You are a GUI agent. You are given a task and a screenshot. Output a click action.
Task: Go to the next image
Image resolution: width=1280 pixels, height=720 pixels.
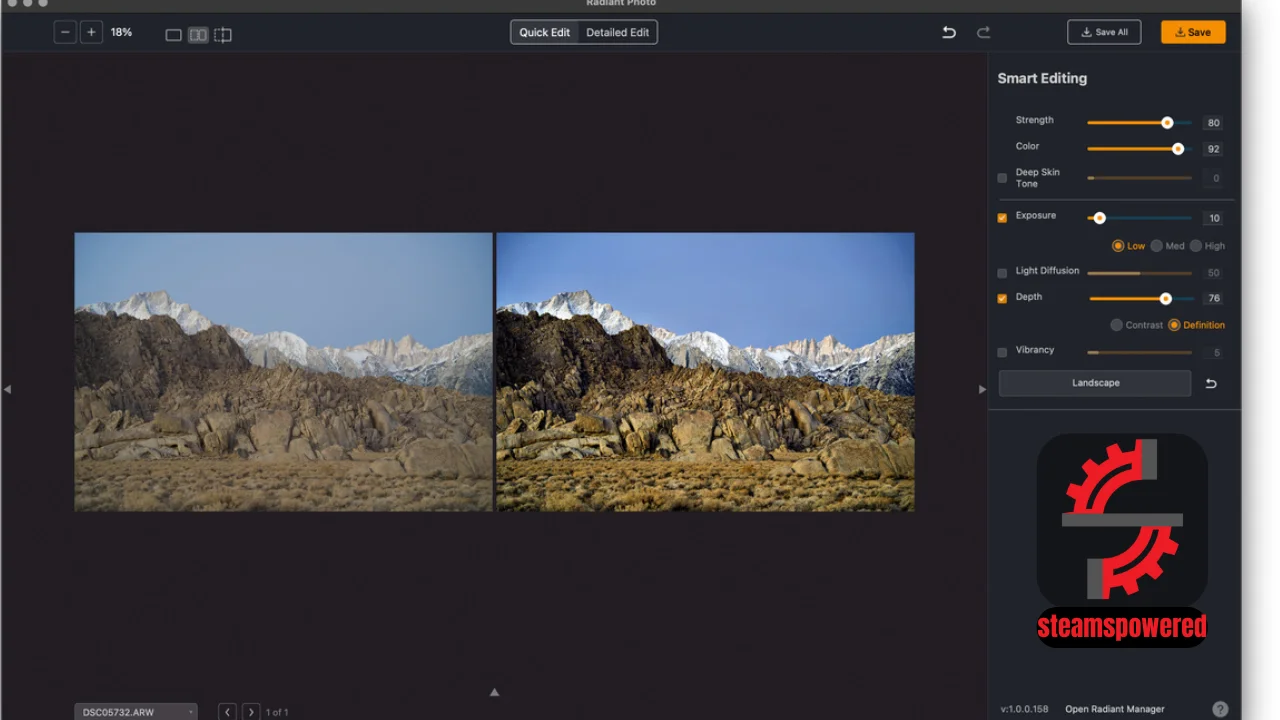(x=251, y=712)
